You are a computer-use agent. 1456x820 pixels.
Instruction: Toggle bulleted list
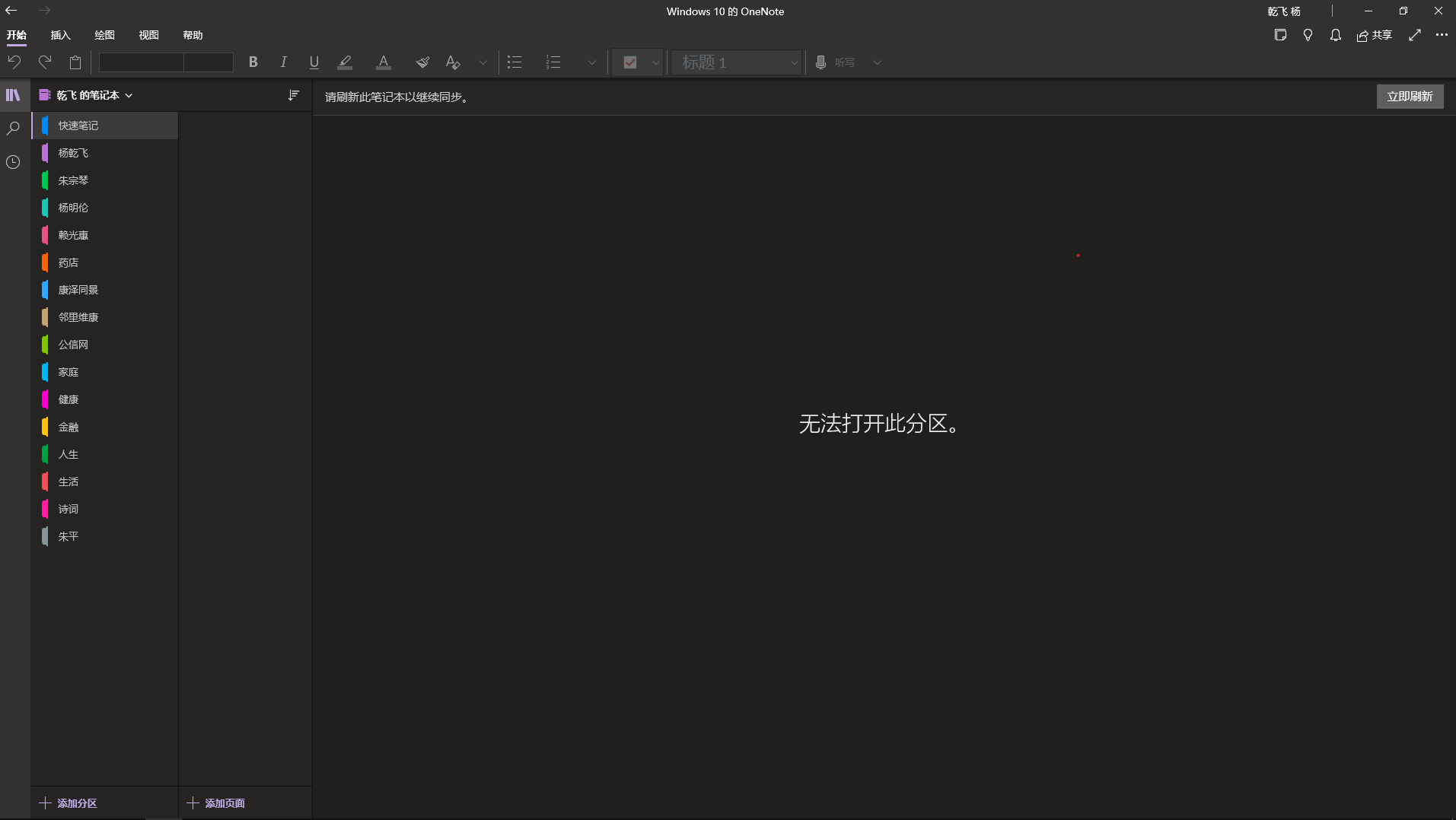tap(515, 62)
